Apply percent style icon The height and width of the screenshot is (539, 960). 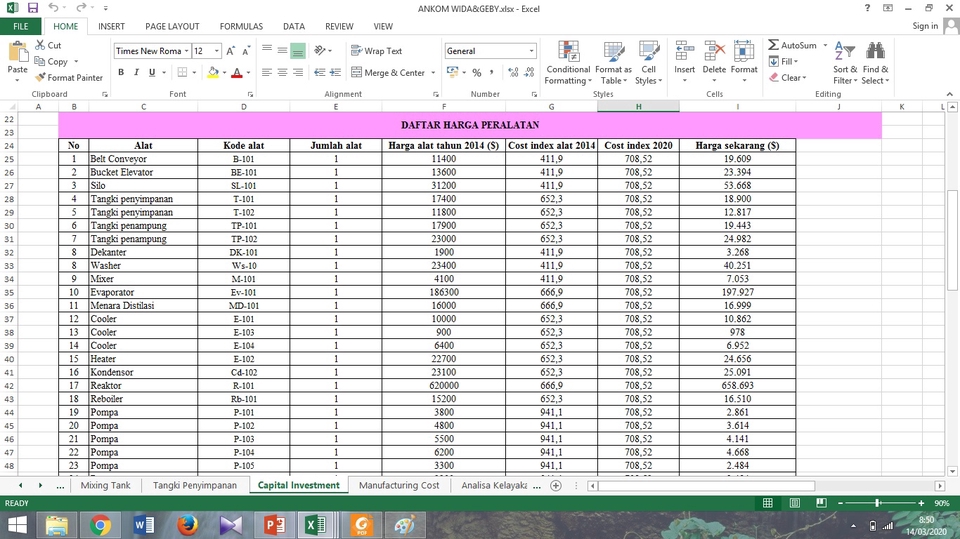(477, 72)
